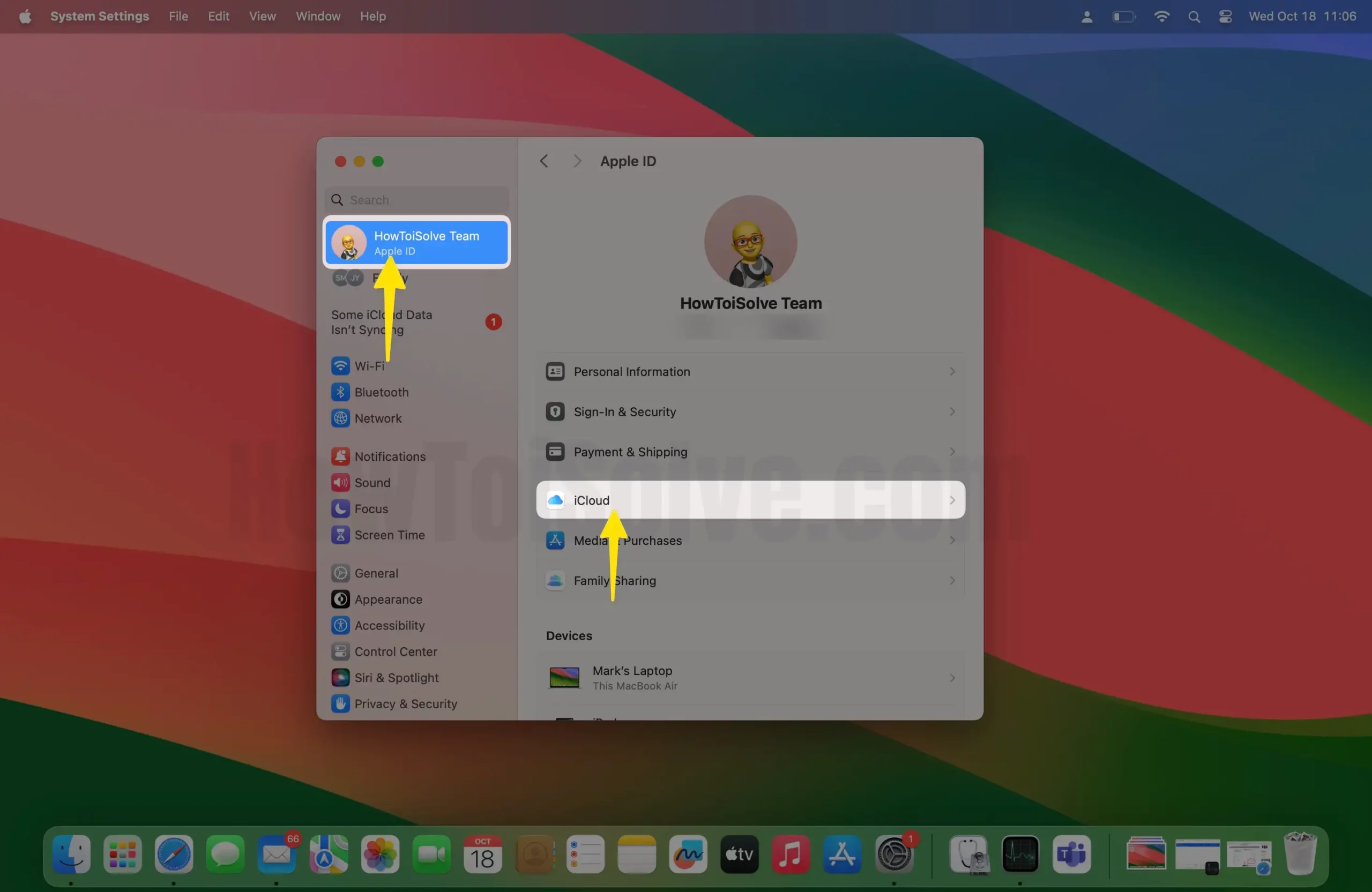
Task: Select HowToiSolve Team Apple ID in sidebar
Action: pos(417,243)
